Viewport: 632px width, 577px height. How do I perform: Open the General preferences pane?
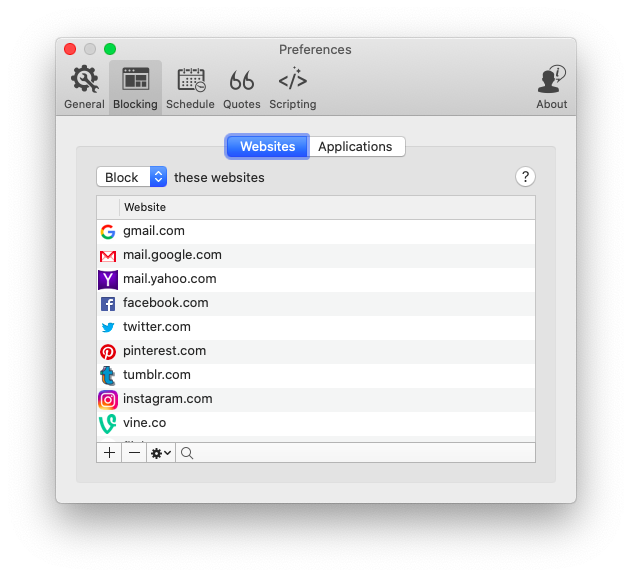[84, 87]
